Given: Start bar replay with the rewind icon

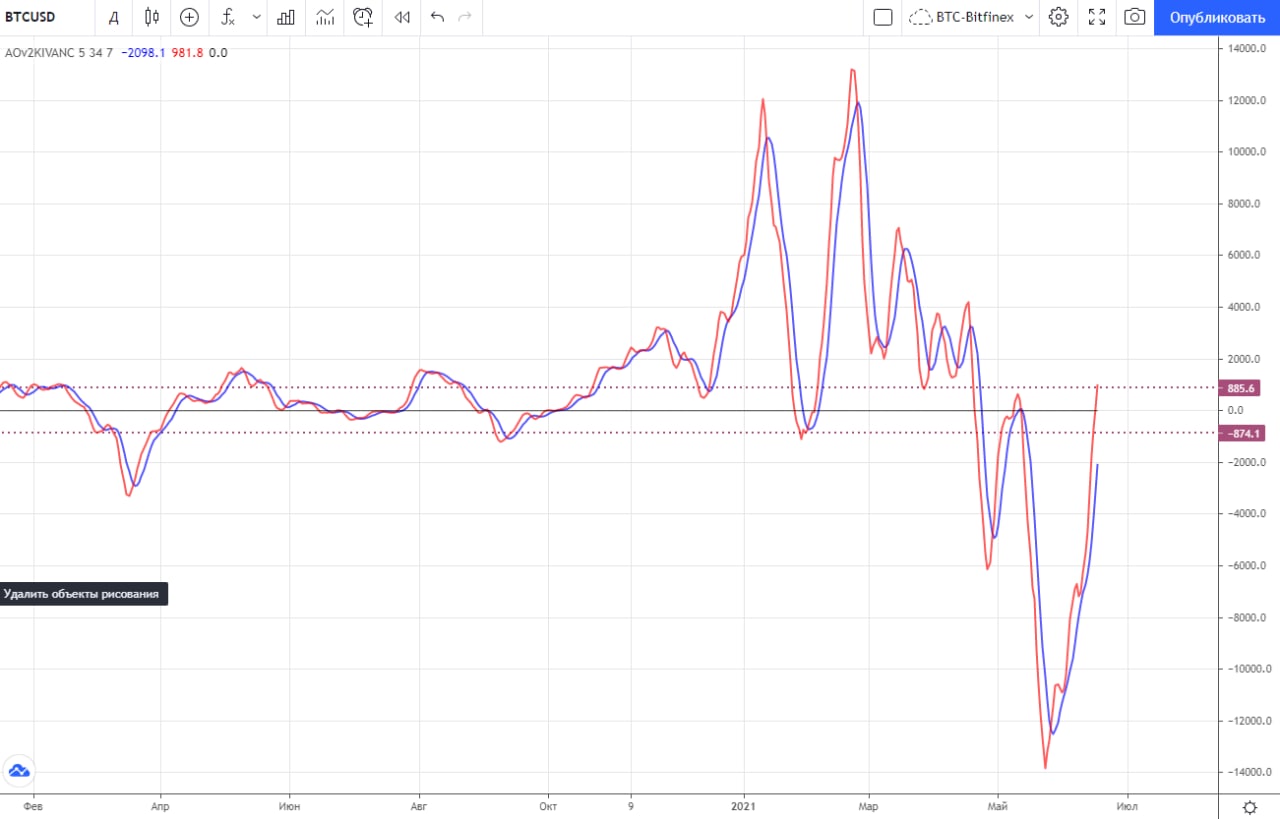Looking at the screenshot, I should click(x=402, y=17).
